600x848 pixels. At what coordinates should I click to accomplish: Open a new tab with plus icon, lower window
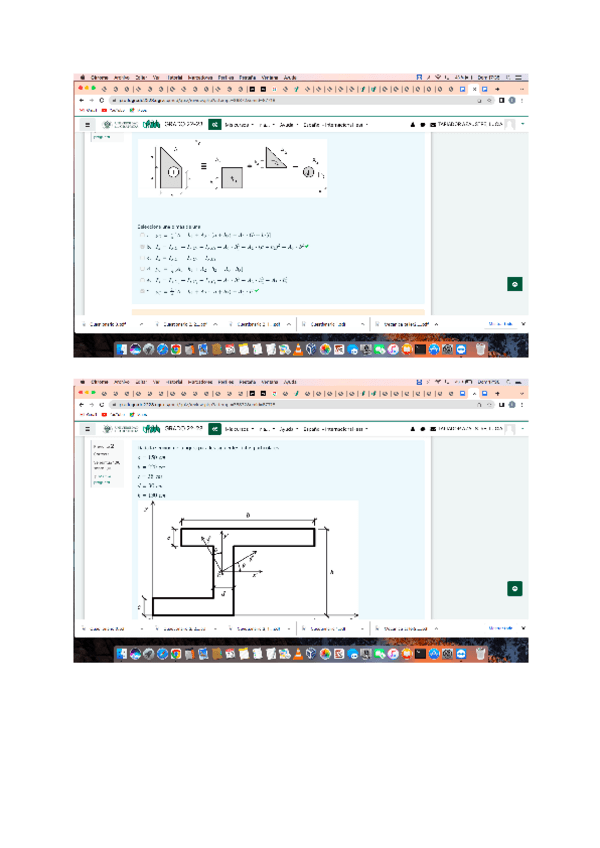[x=497, y=394]
